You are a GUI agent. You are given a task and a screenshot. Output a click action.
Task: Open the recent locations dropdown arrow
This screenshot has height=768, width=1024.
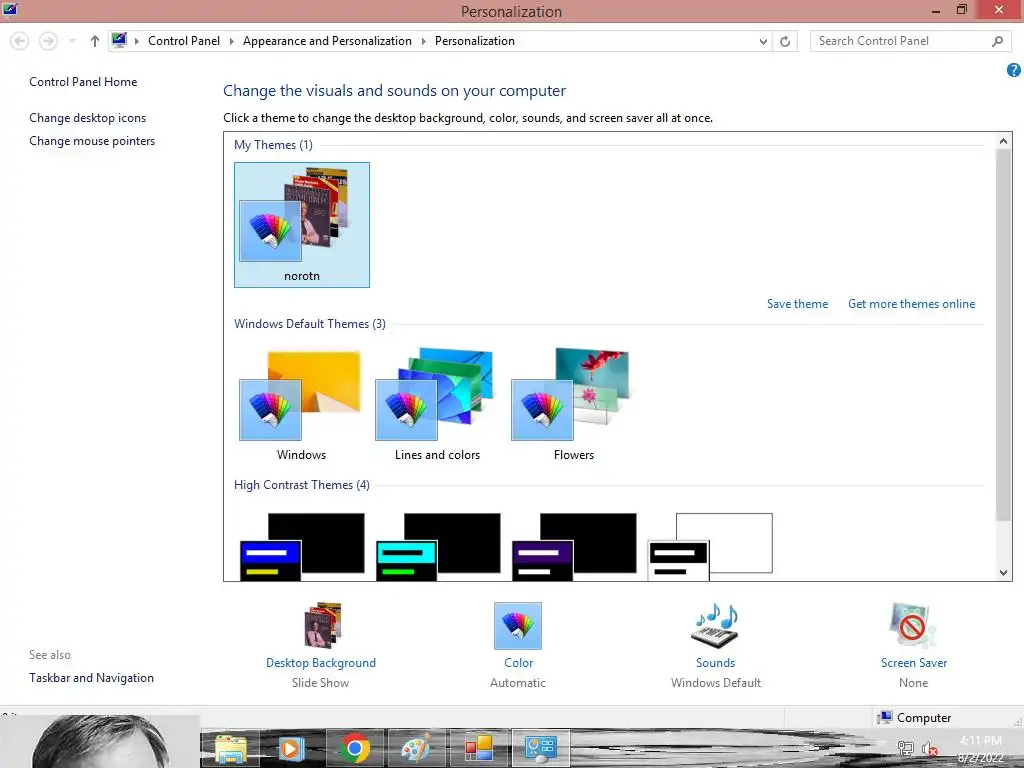[x=72, y=41]
